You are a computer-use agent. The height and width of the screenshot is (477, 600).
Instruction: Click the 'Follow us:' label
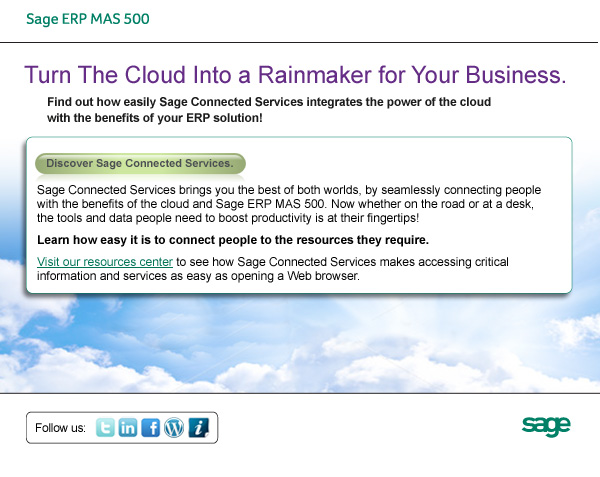(60, 428)
